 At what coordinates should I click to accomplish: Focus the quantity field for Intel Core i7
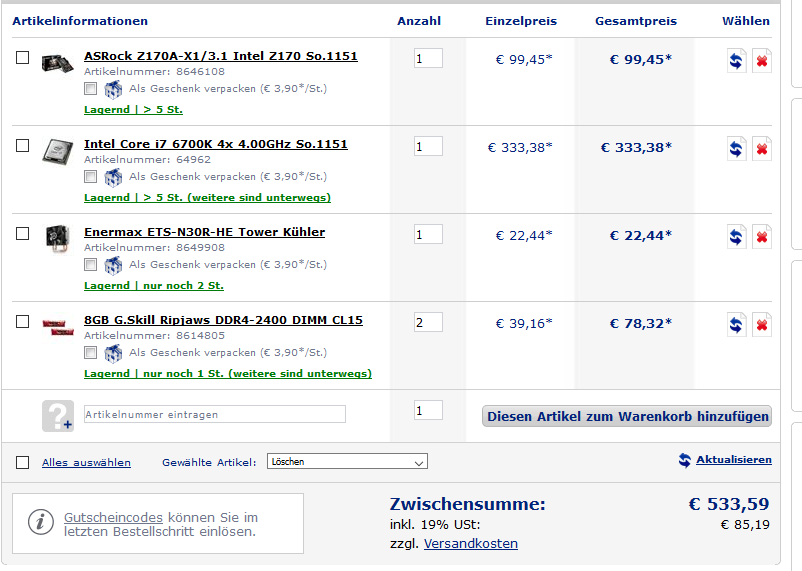pyautogui.click(x=428, y=146)
